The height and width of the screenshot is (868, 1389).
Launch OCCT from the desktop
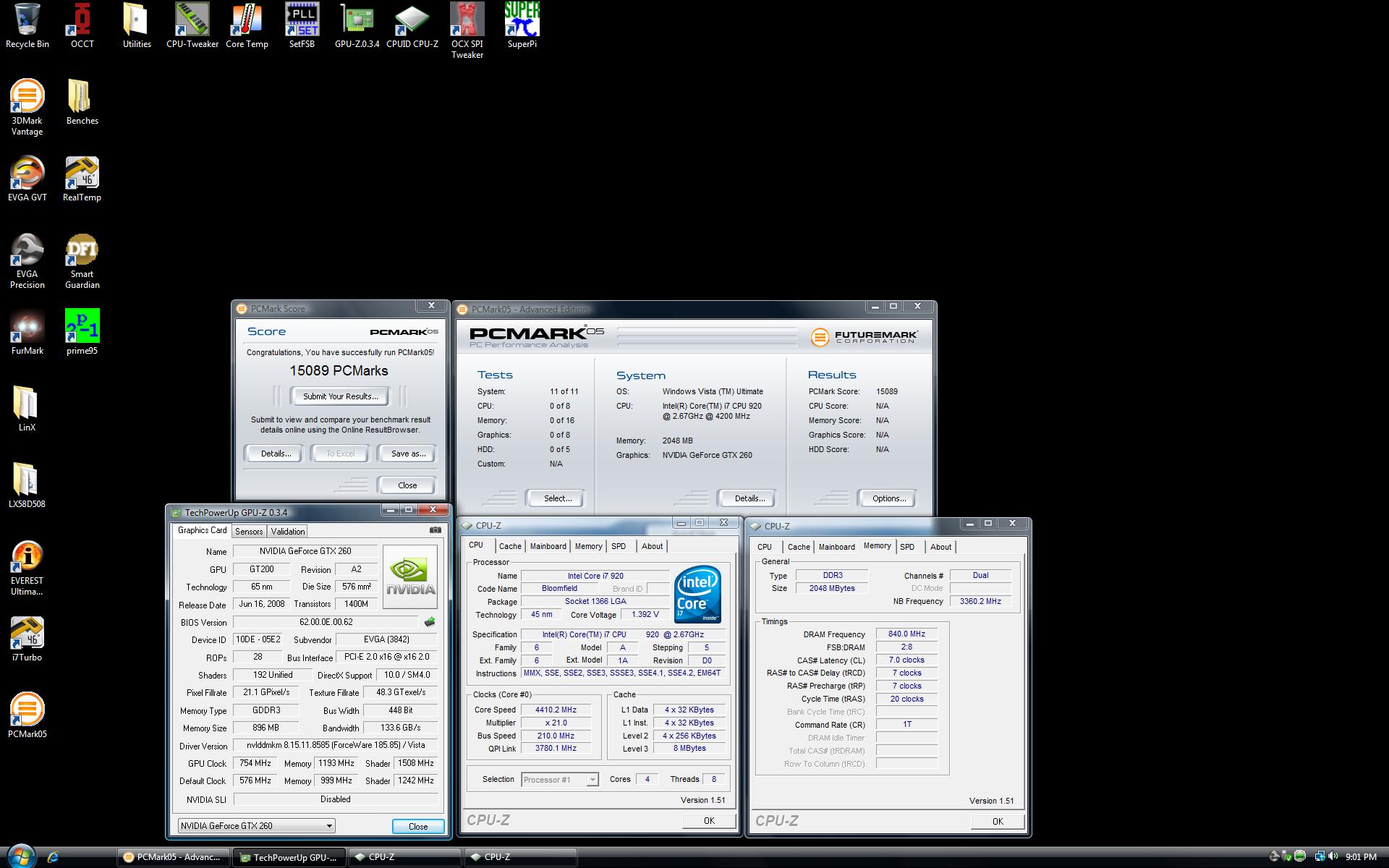click(x=82, y=25)
